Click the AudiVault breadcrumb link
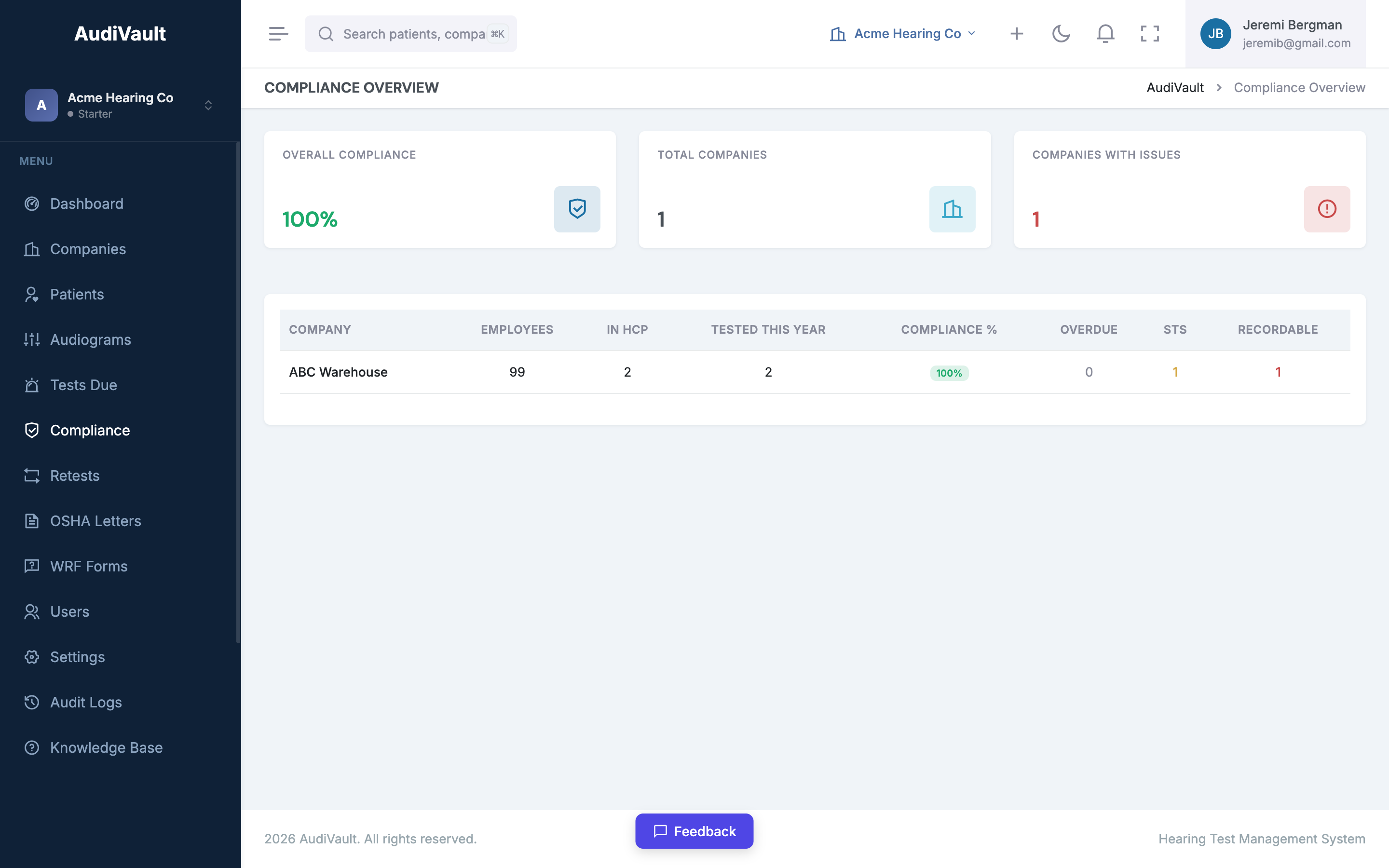 click(1174, 87)
